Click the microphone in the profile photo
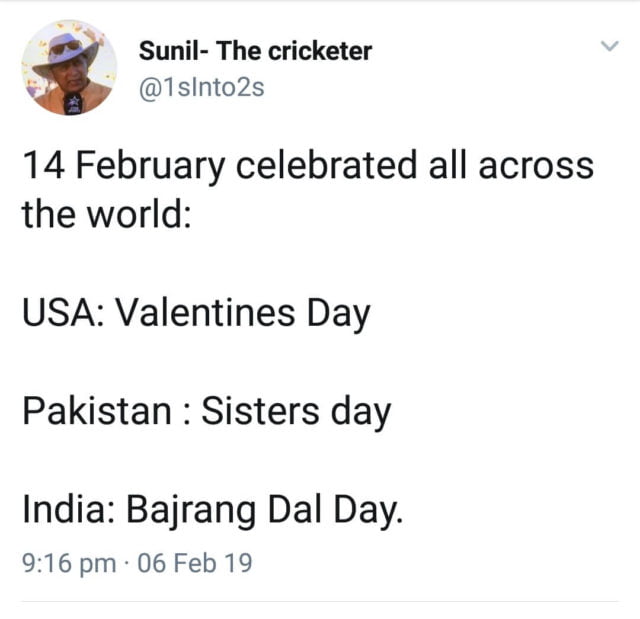Viewport: 640px width, 619px height. point(74,103)
